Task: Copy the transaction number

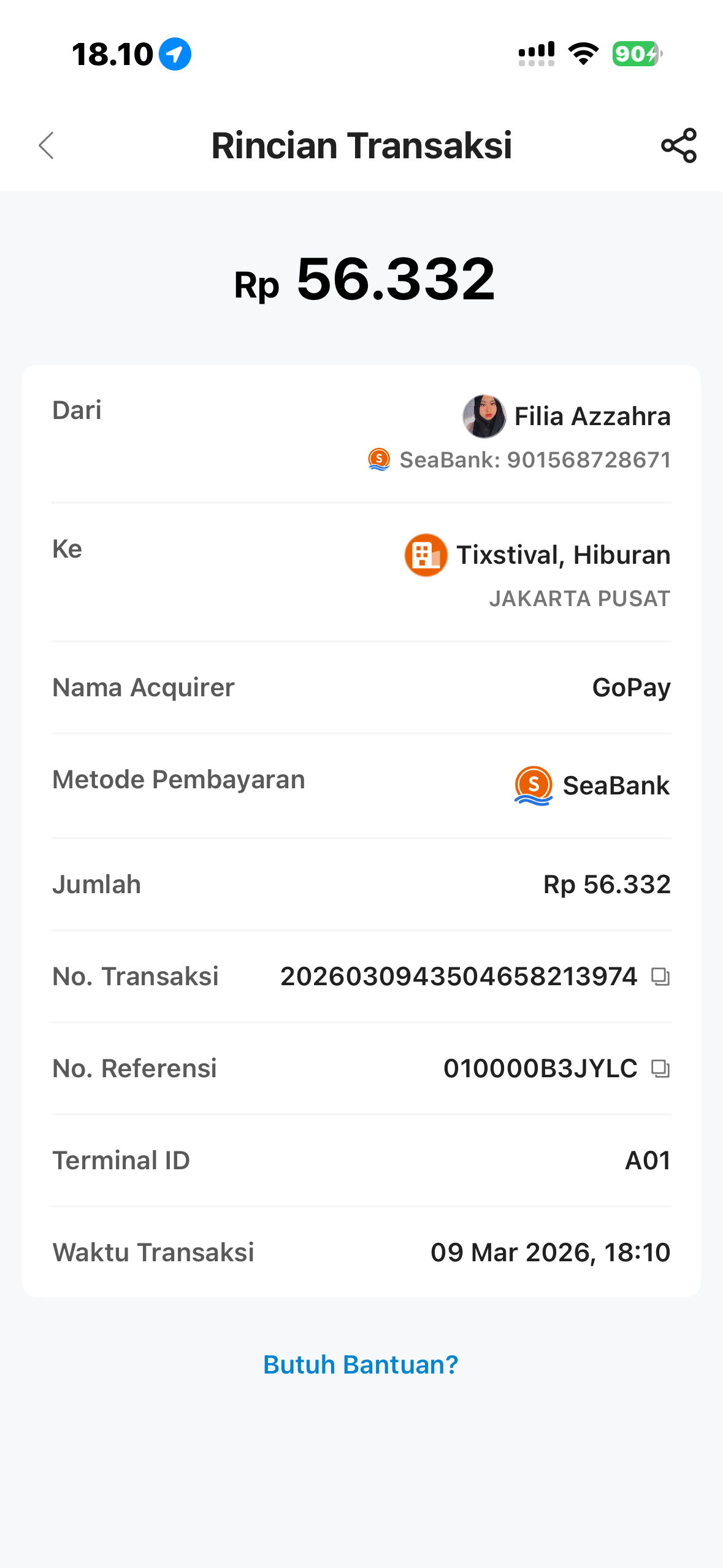Action: pos(660,977)
